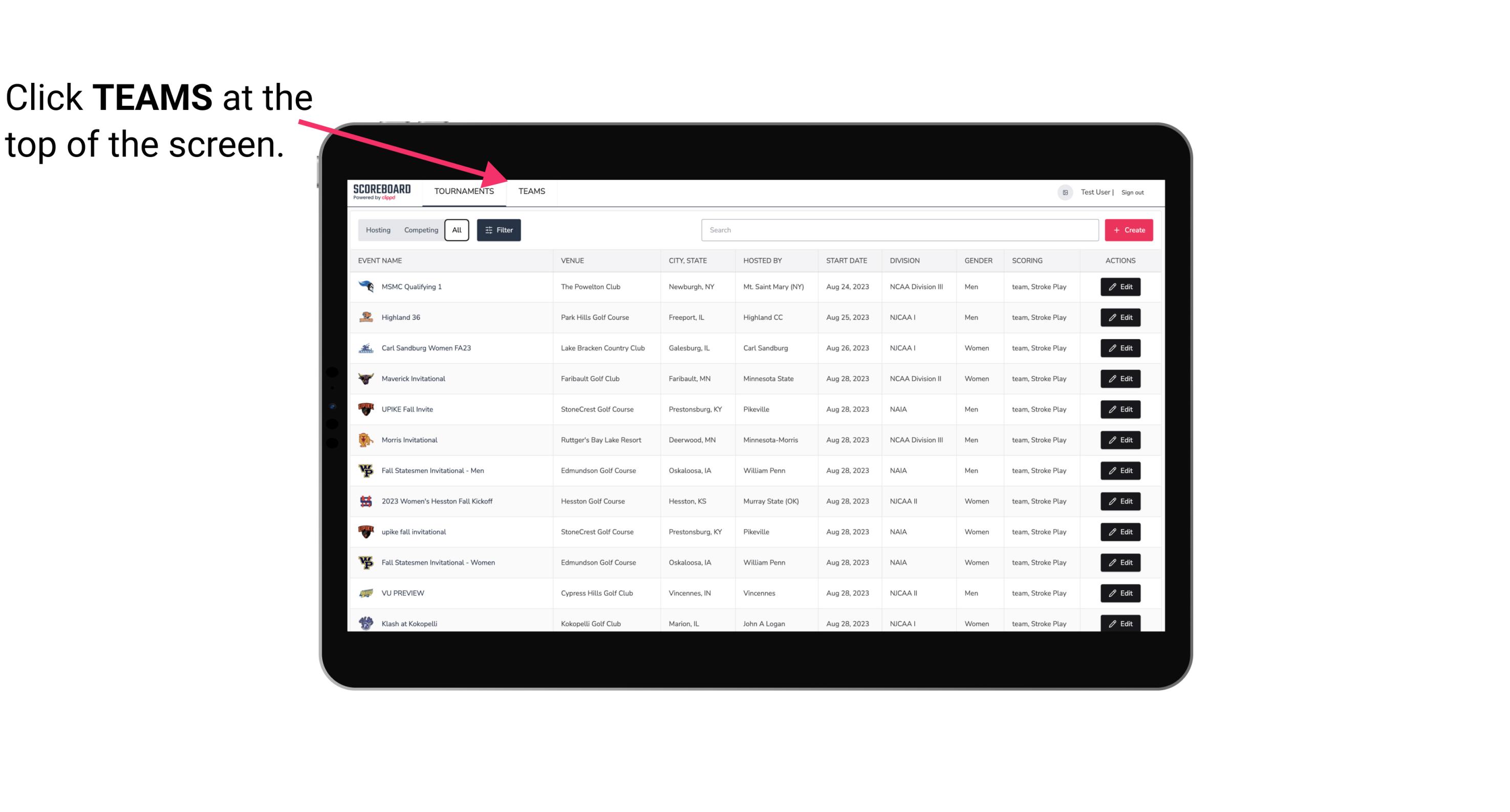This screenshot has width=1510, height=812.
Task: Toggle the Hosting filter button
Action: (x=379, y=230)
